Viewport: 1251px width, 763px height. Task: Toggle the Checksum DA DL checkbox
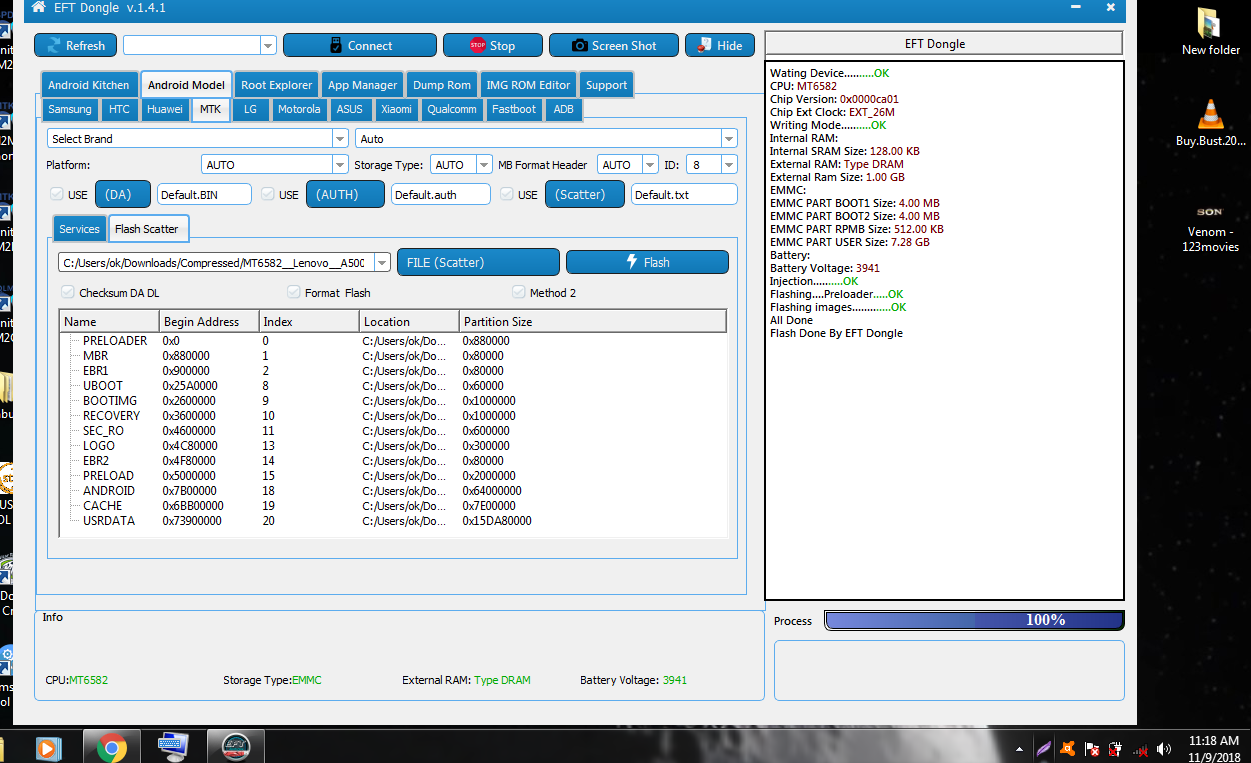coord(68,292)
